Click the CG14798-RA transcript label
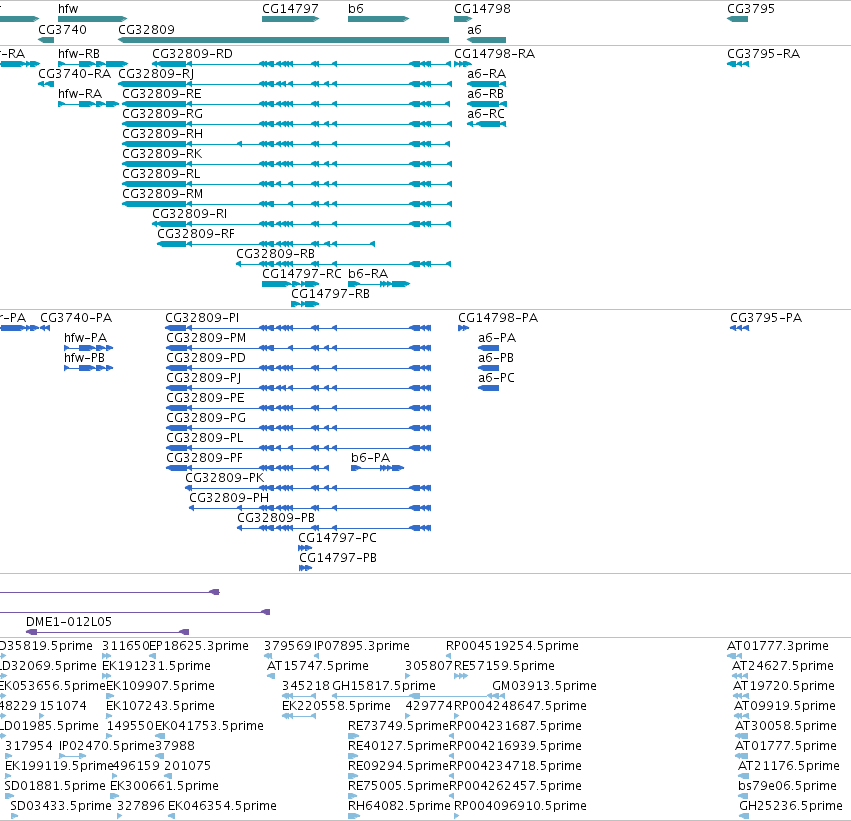The height and width of the screenshot is (821, 851). coord(494,54)
